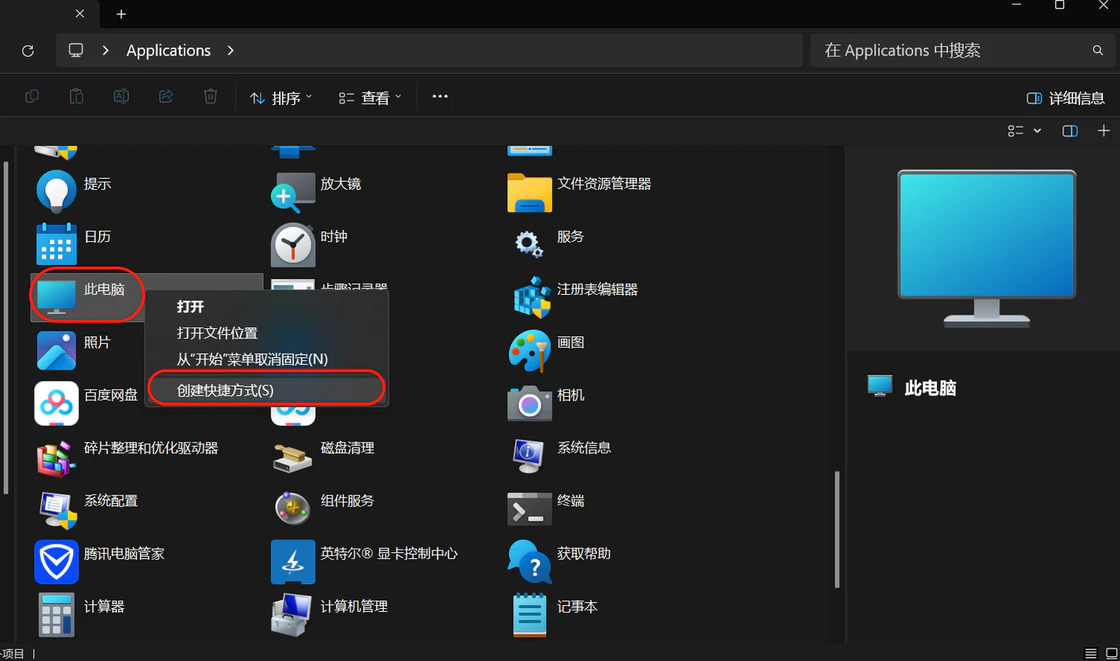1120x661 pixels.
Task: Launch the 终端 terminal icon
Action: (x=529, y=509)
